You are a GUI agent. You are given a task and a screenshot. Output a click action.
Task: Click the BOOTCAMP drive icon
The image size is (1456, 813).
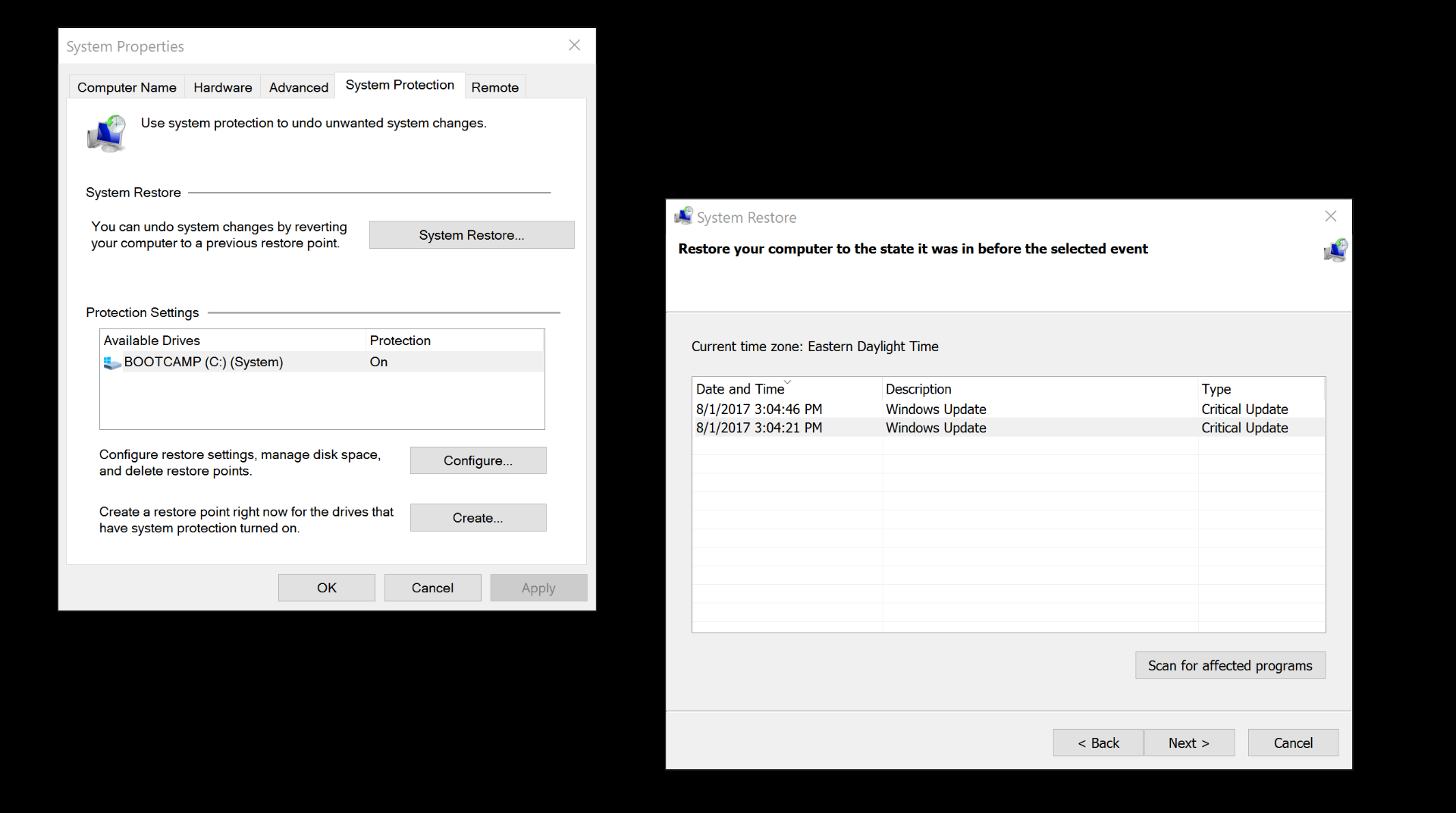[112, 363]
